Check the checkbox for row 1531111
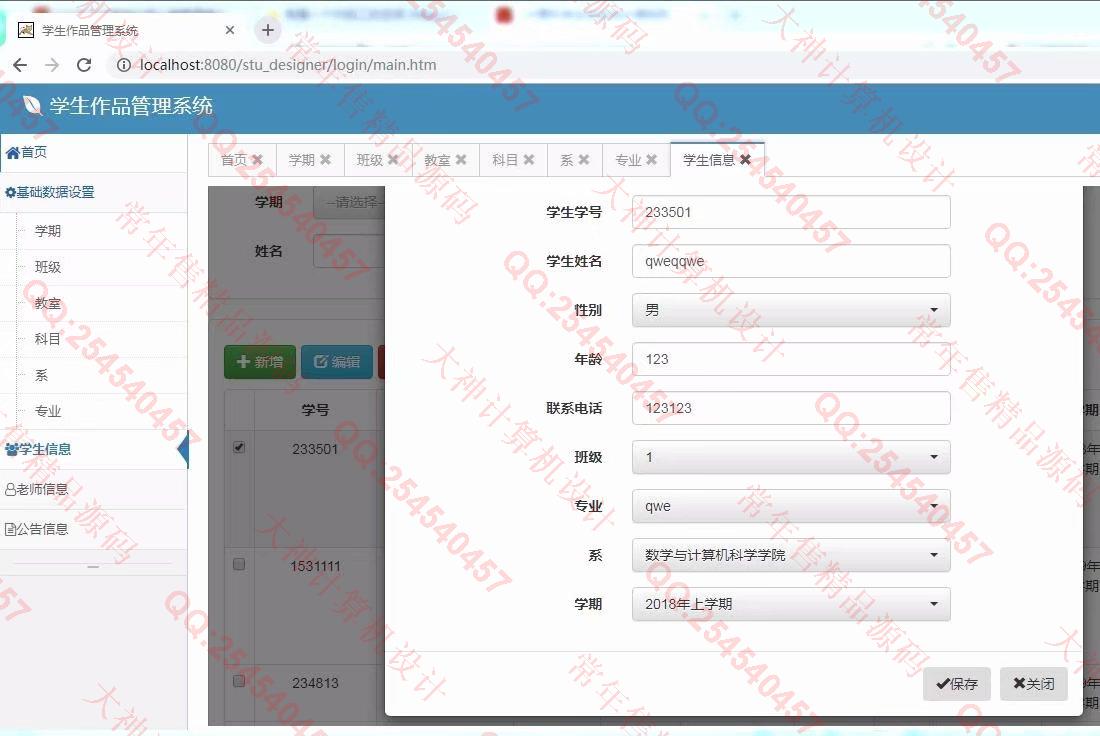Viewport: 1100px width, 736px height. [239, 565]
